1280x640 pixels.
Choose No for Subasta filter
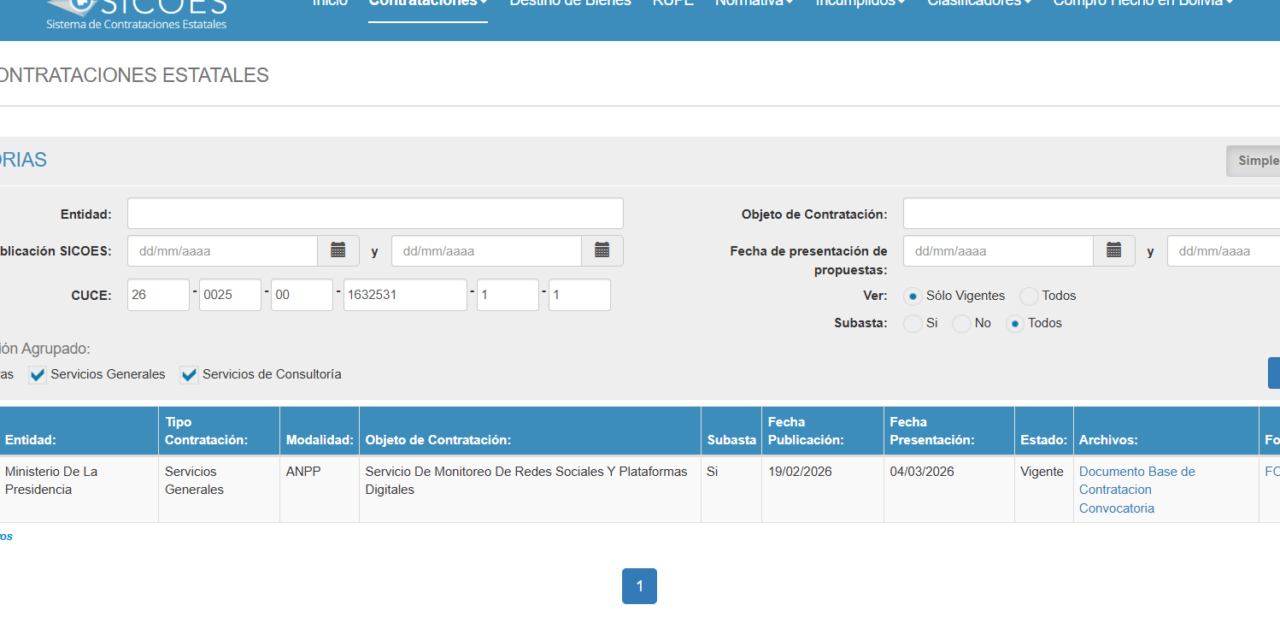point(961,324)
